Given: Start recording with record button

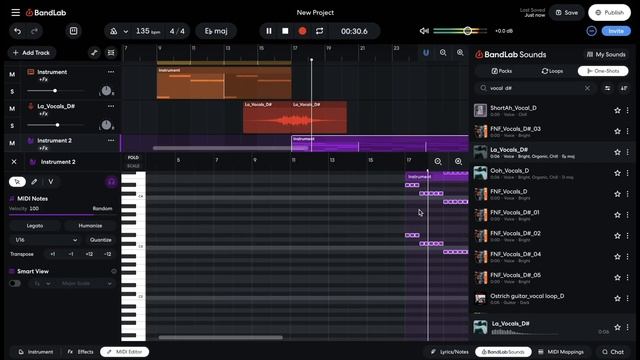Looking at the screenshot, I should 302,31.
